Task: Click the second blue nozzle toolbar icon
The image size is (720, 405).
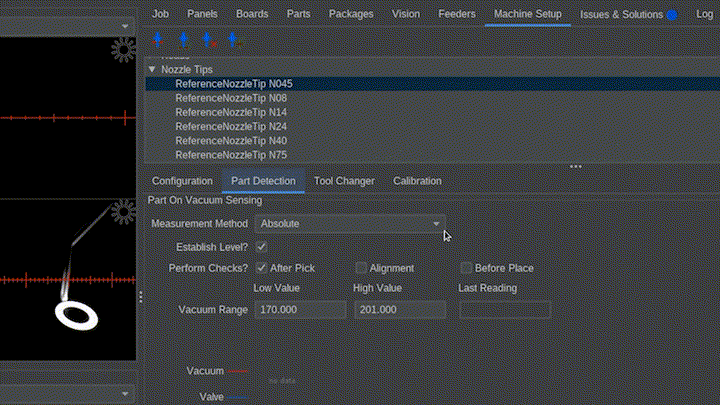Action: [x=183, y=39]
